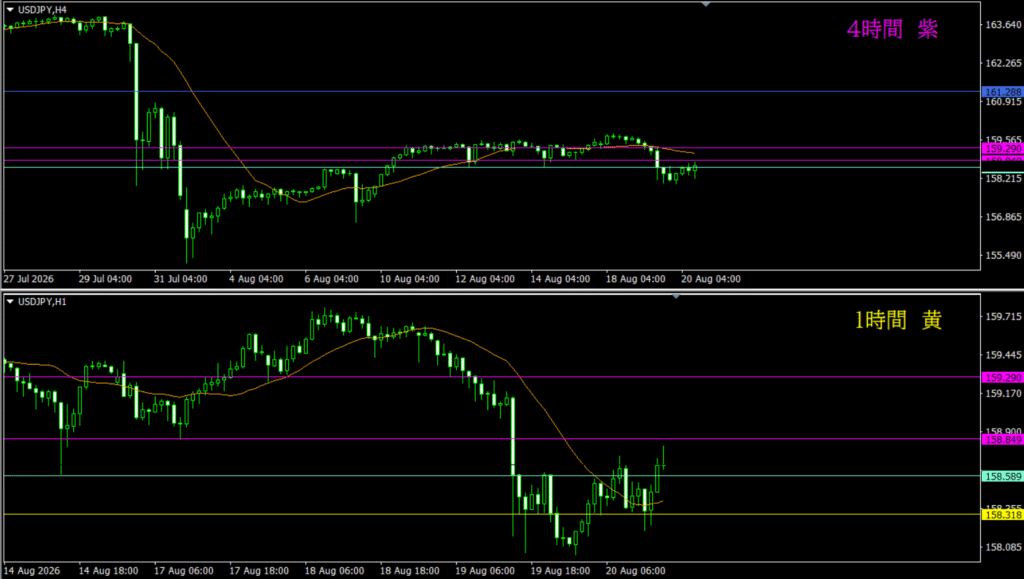Viewport: 1024px width, 579px height.
Task: Click the 159.445 price scale value
Action: point(1003,355)
